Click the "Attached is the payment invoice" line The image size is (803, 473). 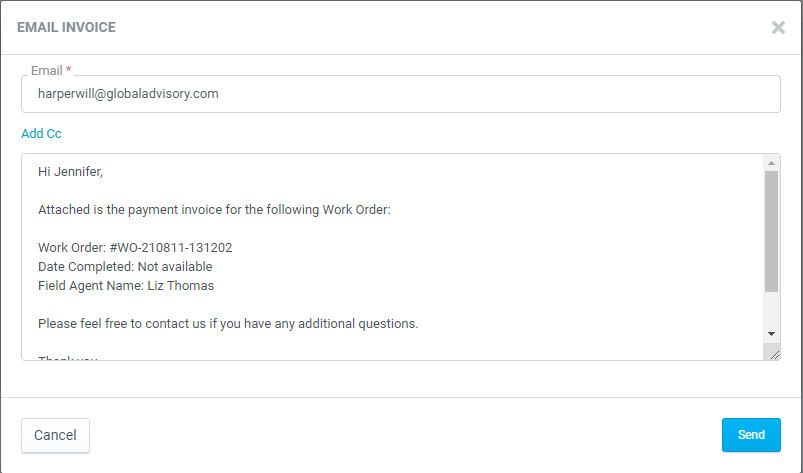[214, 210]
